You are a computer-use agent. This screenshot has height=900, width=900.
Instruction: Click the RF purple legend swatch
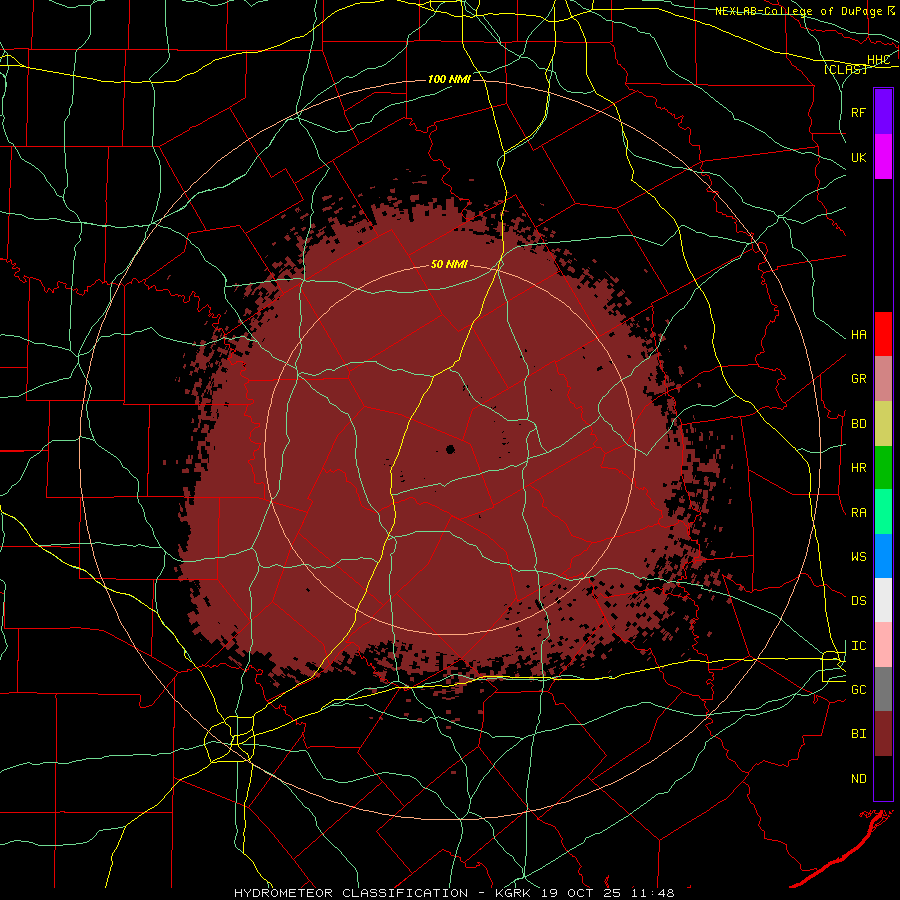[883, 112]
